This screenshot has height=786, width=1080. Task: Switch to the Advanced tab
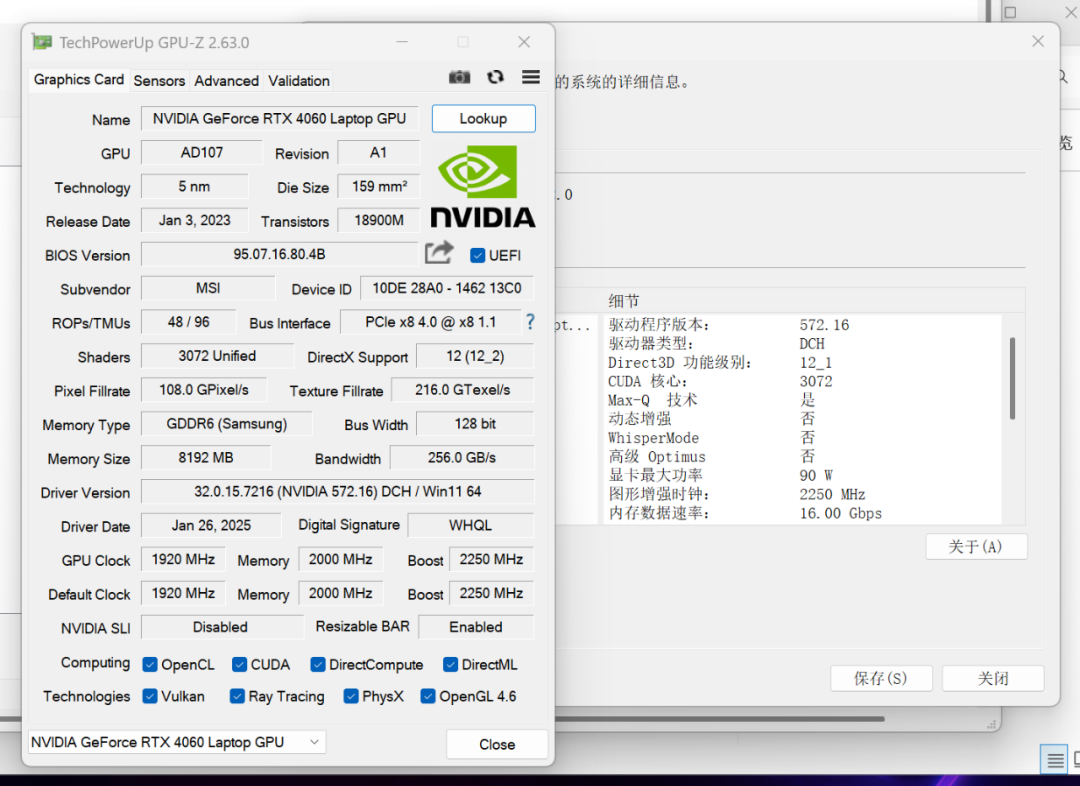coord(227,81)
